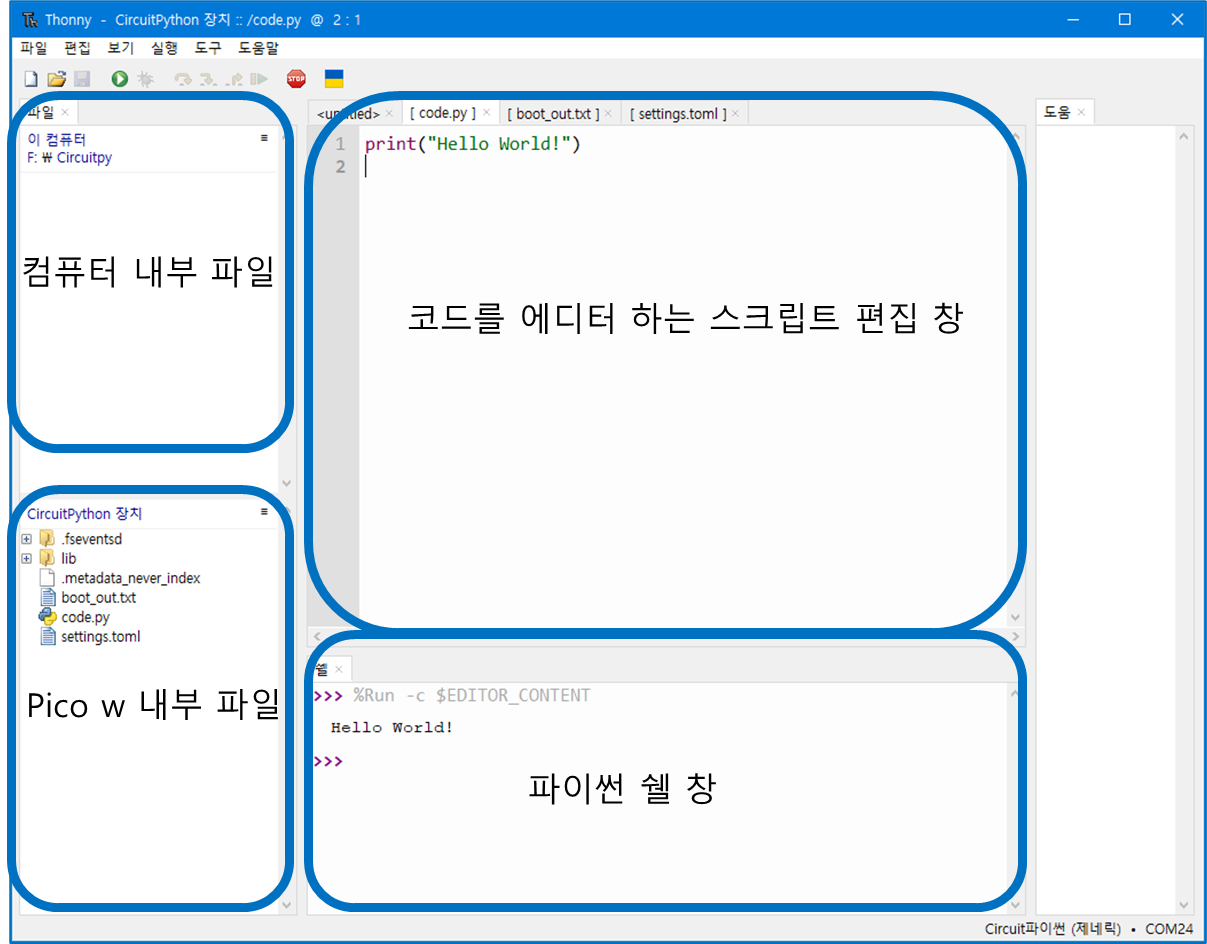Viewport: 1207px width, 944px height.
Task: Click the editor horizontal scrollbar
Action: click(666, 636)
